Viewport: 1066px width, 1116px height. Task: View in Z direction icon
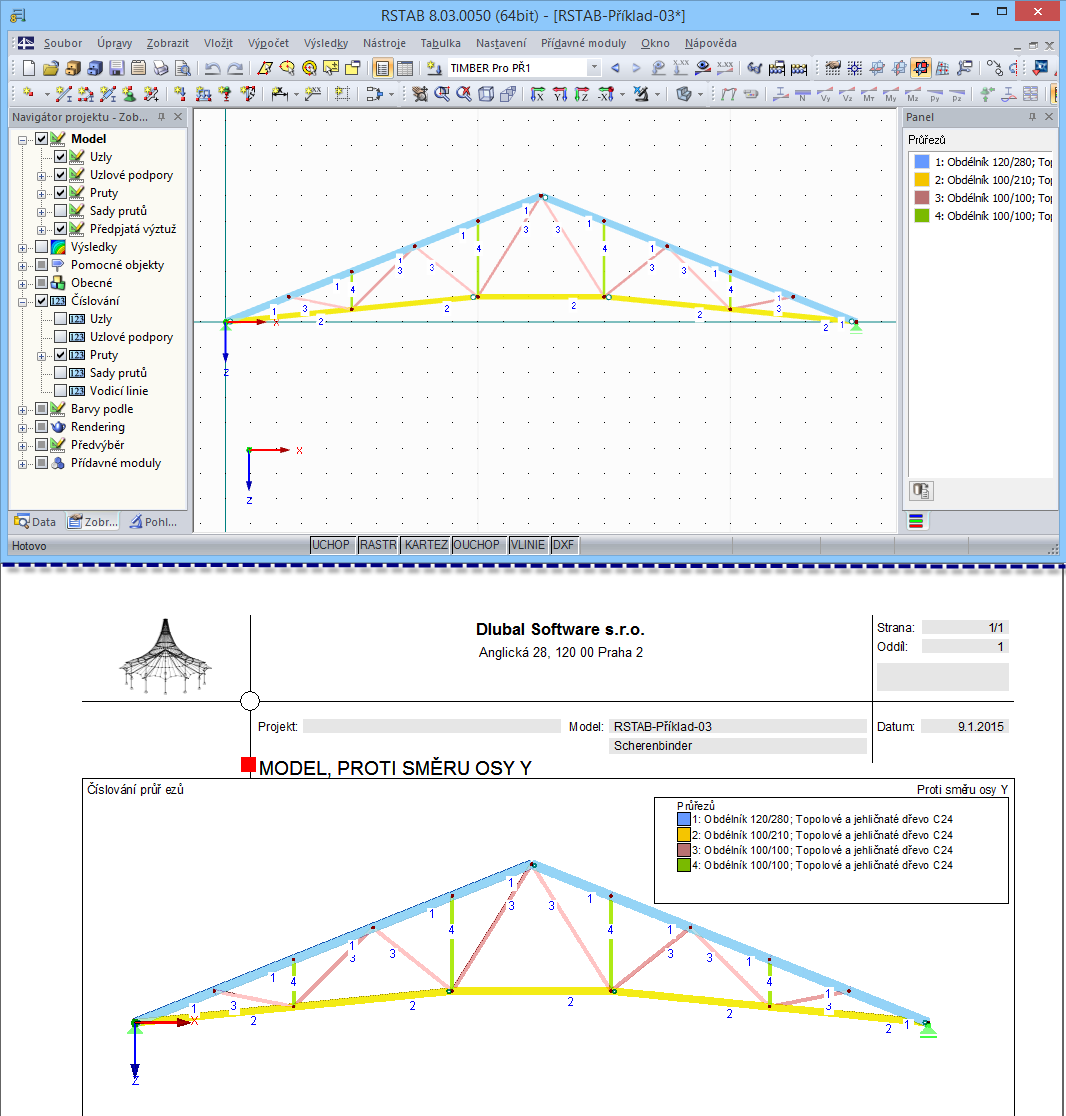click(x=582, y=94)
